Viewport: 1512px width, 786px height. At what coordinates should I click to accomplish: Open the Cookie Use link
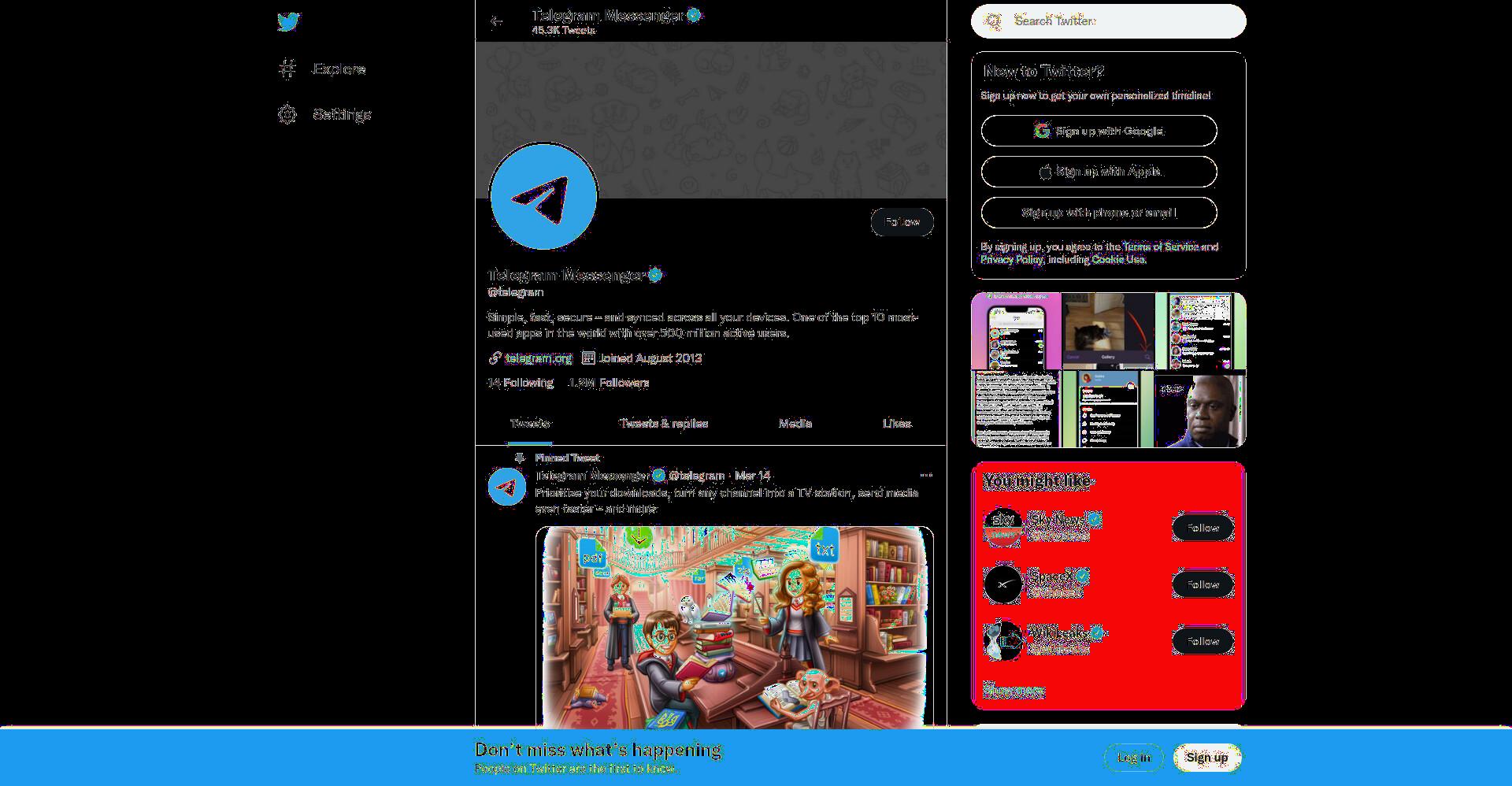click(x=1117, y=259)
